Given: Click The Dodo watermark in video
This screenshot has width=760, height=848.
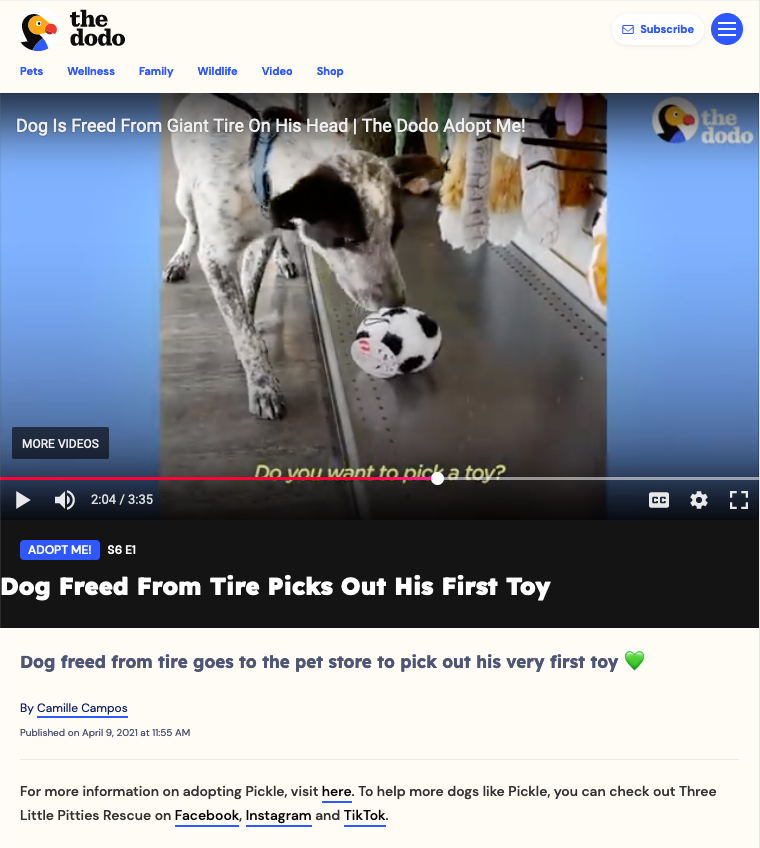Looking at the screenshot, I should coord(703,122).
